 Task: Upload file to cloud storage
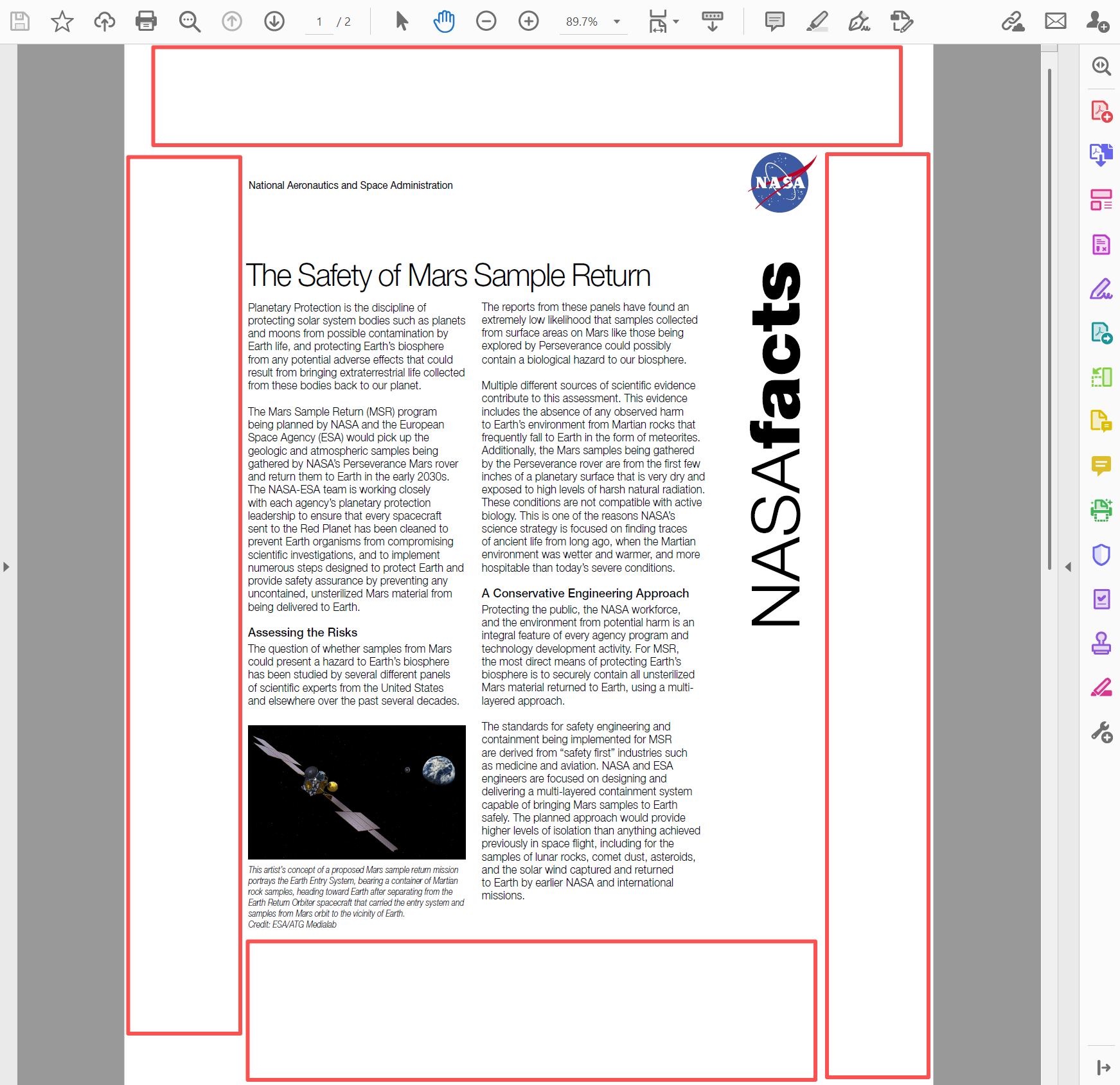[x=104, y=21]
